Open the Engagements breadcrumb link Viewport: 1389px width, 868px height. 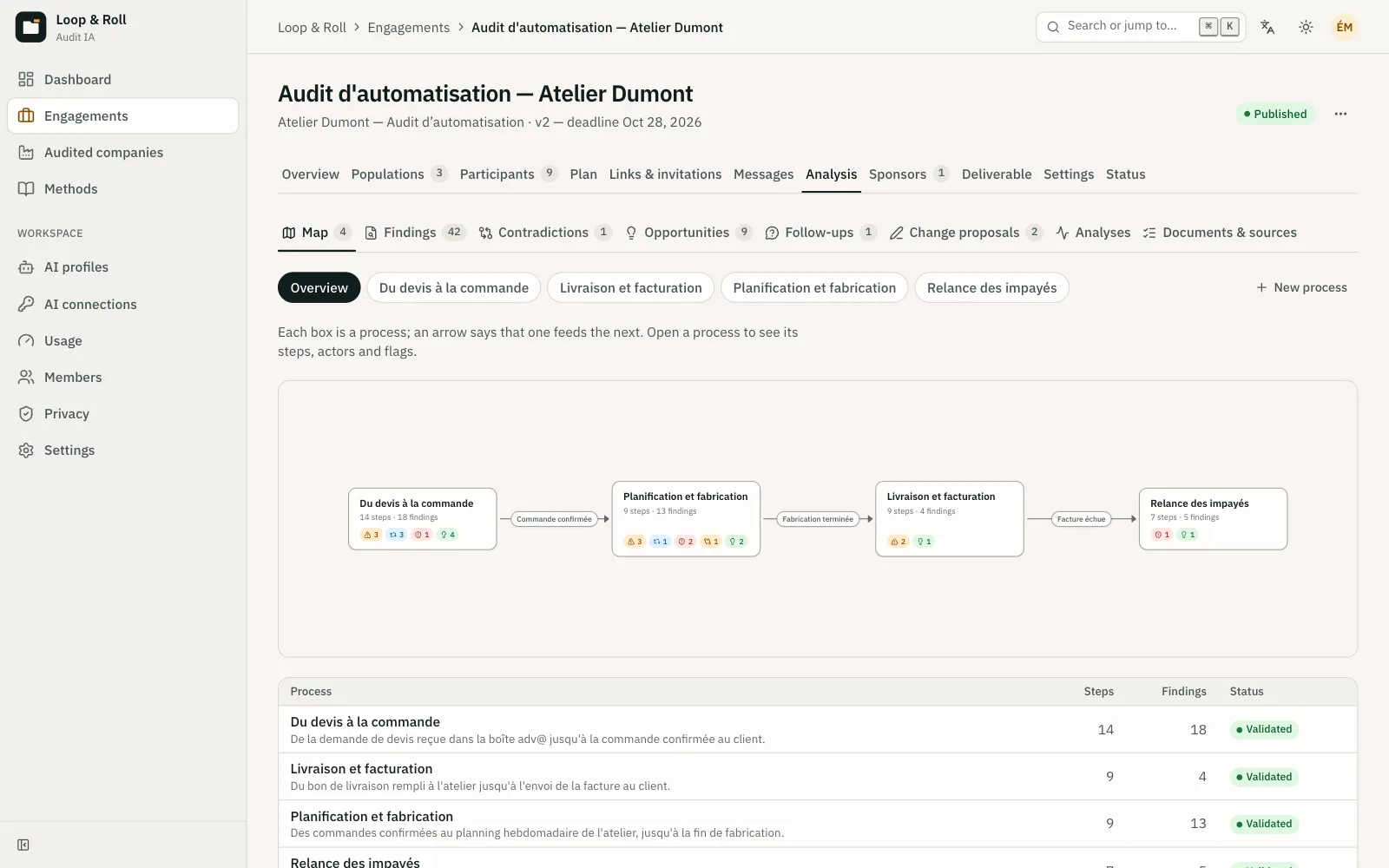click(x=409, y=28)
